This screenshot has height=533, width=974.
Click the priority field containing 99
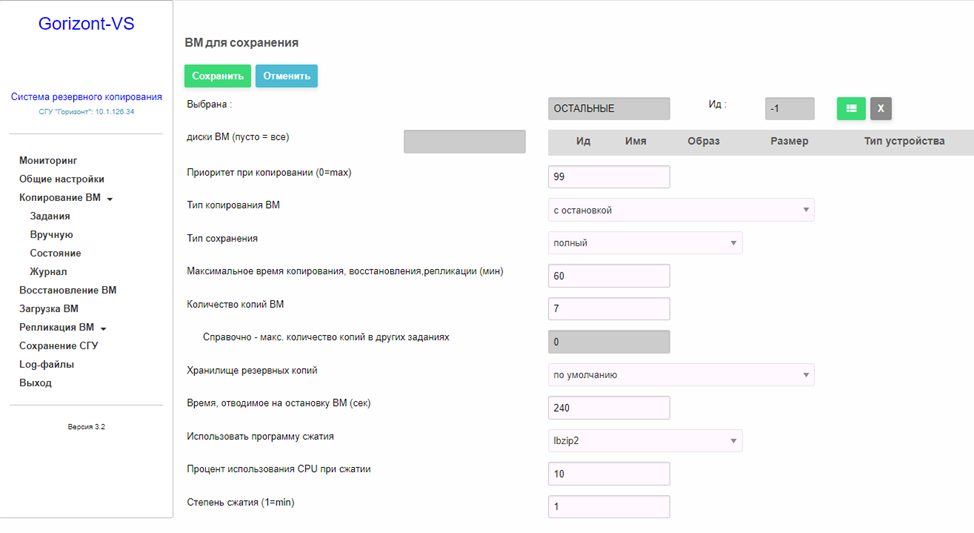[x=609, y=176]
